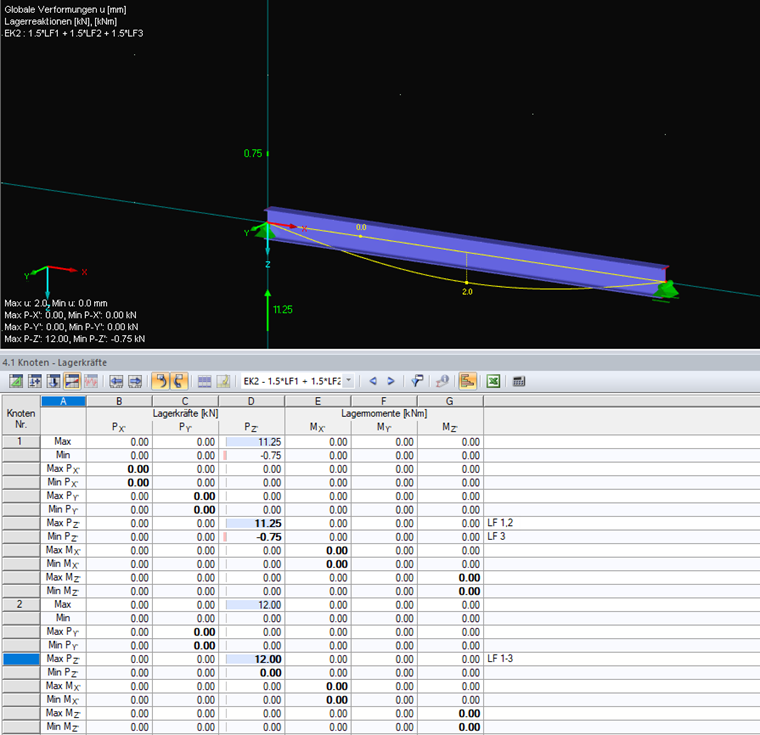Click the 'Lagermomente [kNm]' header
Image resolution: width=760 pixels, height=735 pixels.
point(384,413)
